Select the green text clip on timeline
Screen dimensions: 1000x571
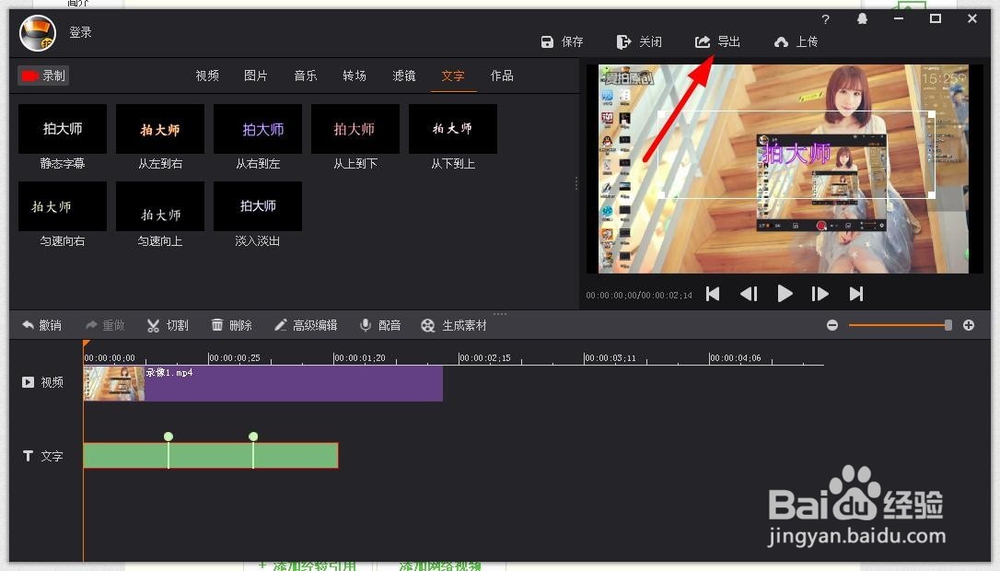[210, 456]
